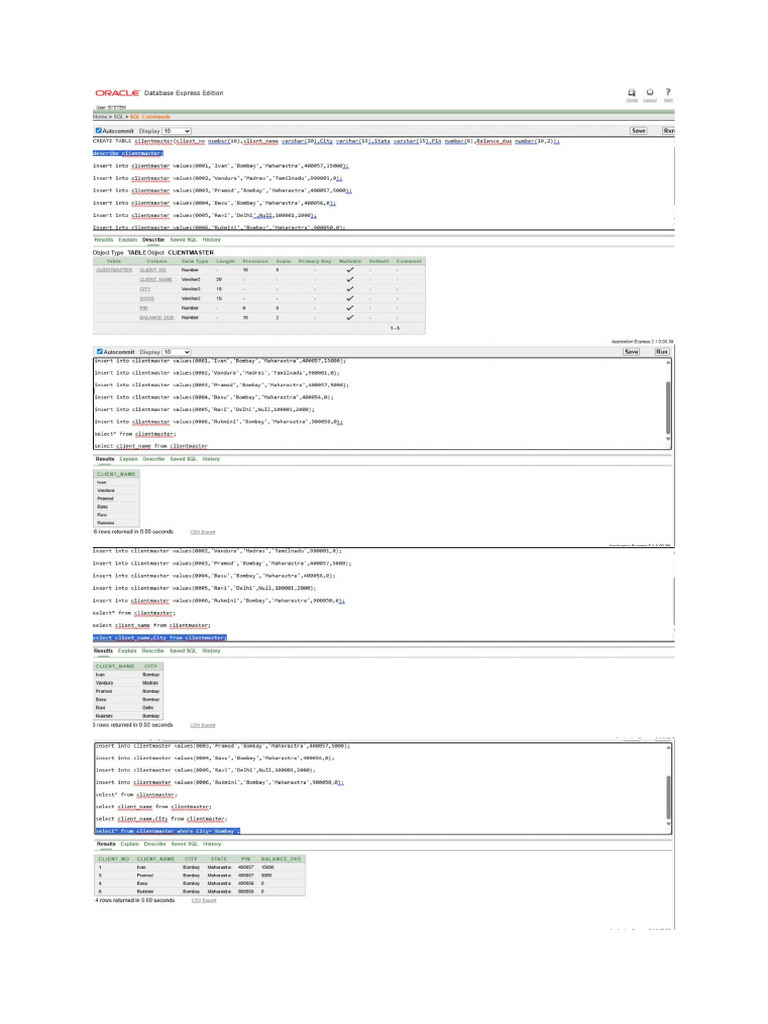Toggle Autocommit checkbox beside Application Express version label

pyautogui.click(x=99, y=351)
